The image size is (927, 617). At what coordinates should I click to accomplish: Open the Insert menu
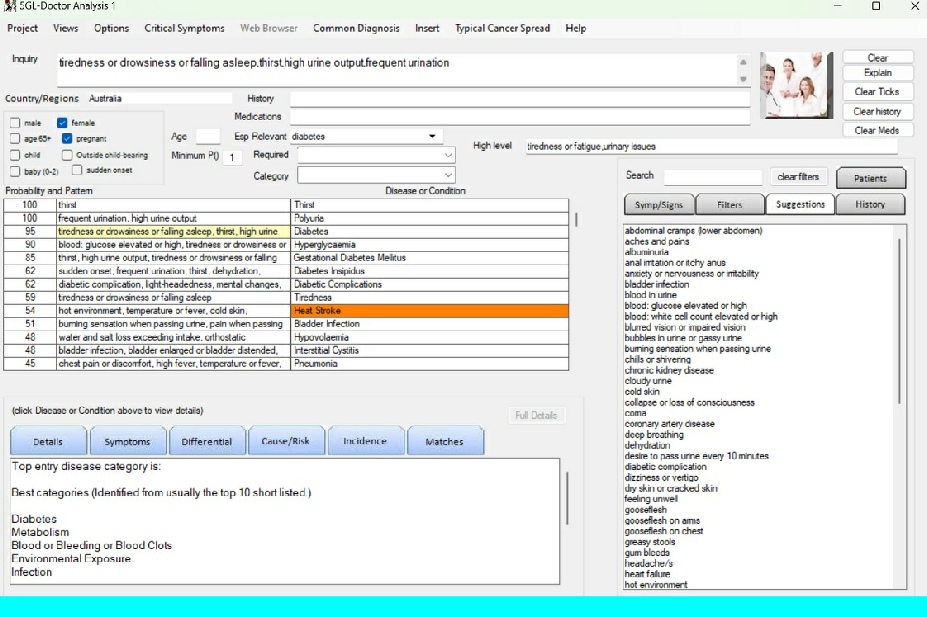[427, 28]
